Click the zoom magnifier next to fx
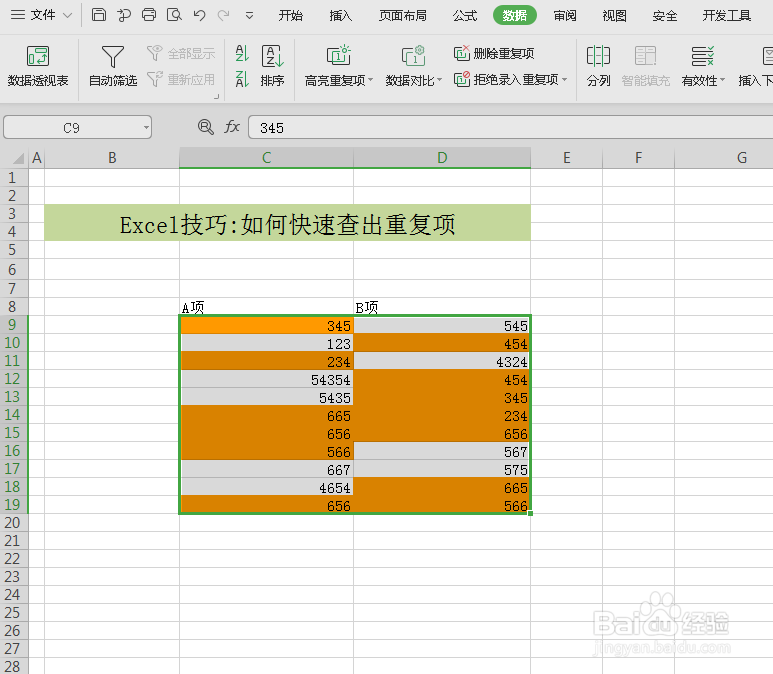The image size is (773, 674). (206, 127)
